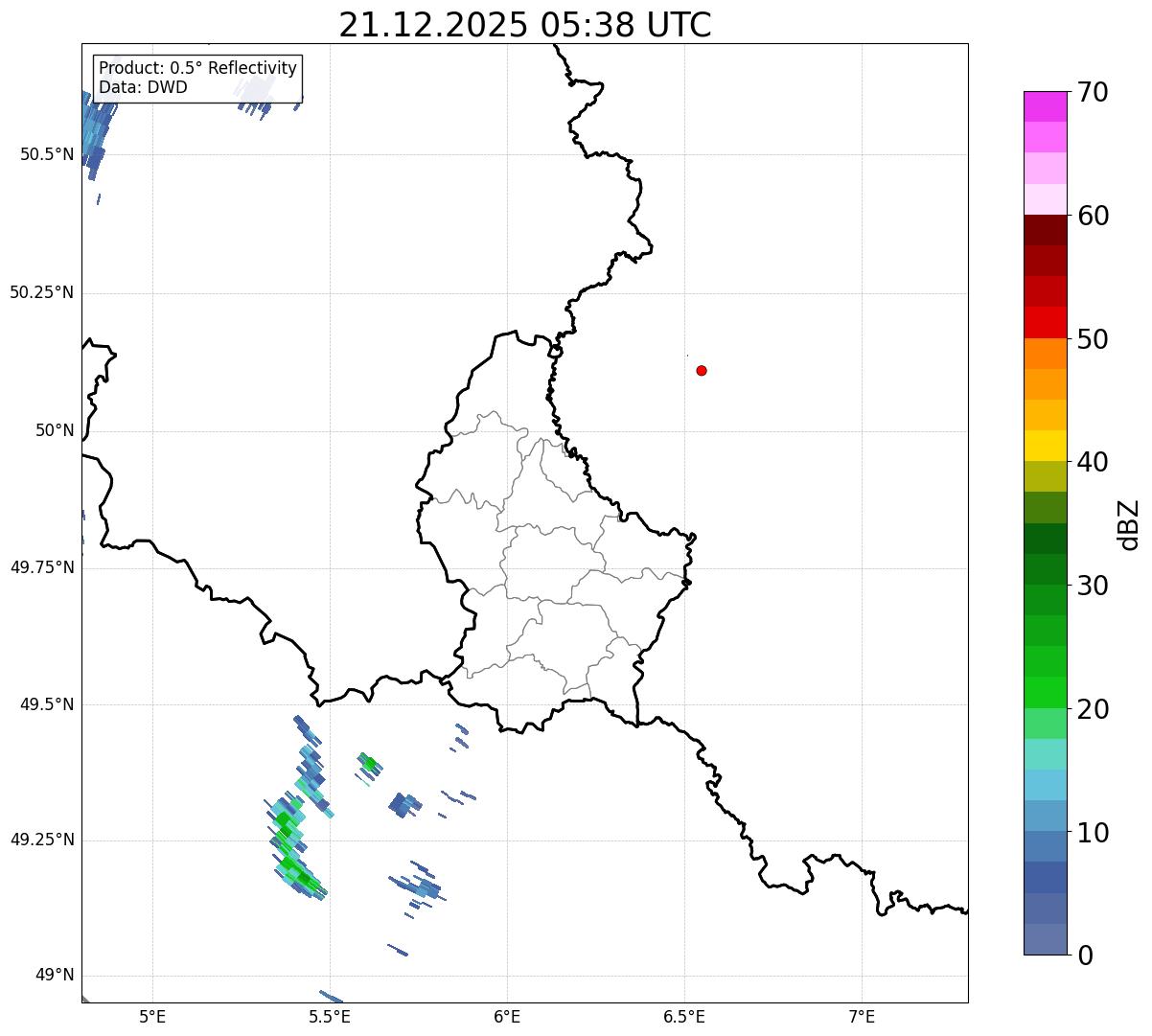Click the colorbar tick label 50
1152x1036 pixels.
pyautogui.click(x=1093, y=339)
